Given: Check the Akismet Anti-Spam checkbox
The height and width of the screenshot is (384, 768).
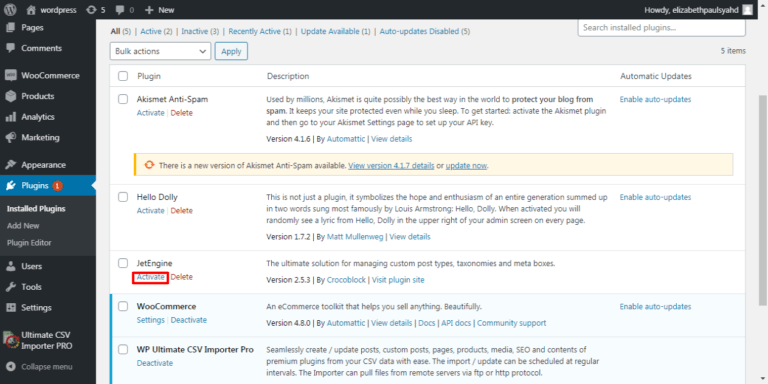Looking at the screenshot, I should [x=123, y=99].
